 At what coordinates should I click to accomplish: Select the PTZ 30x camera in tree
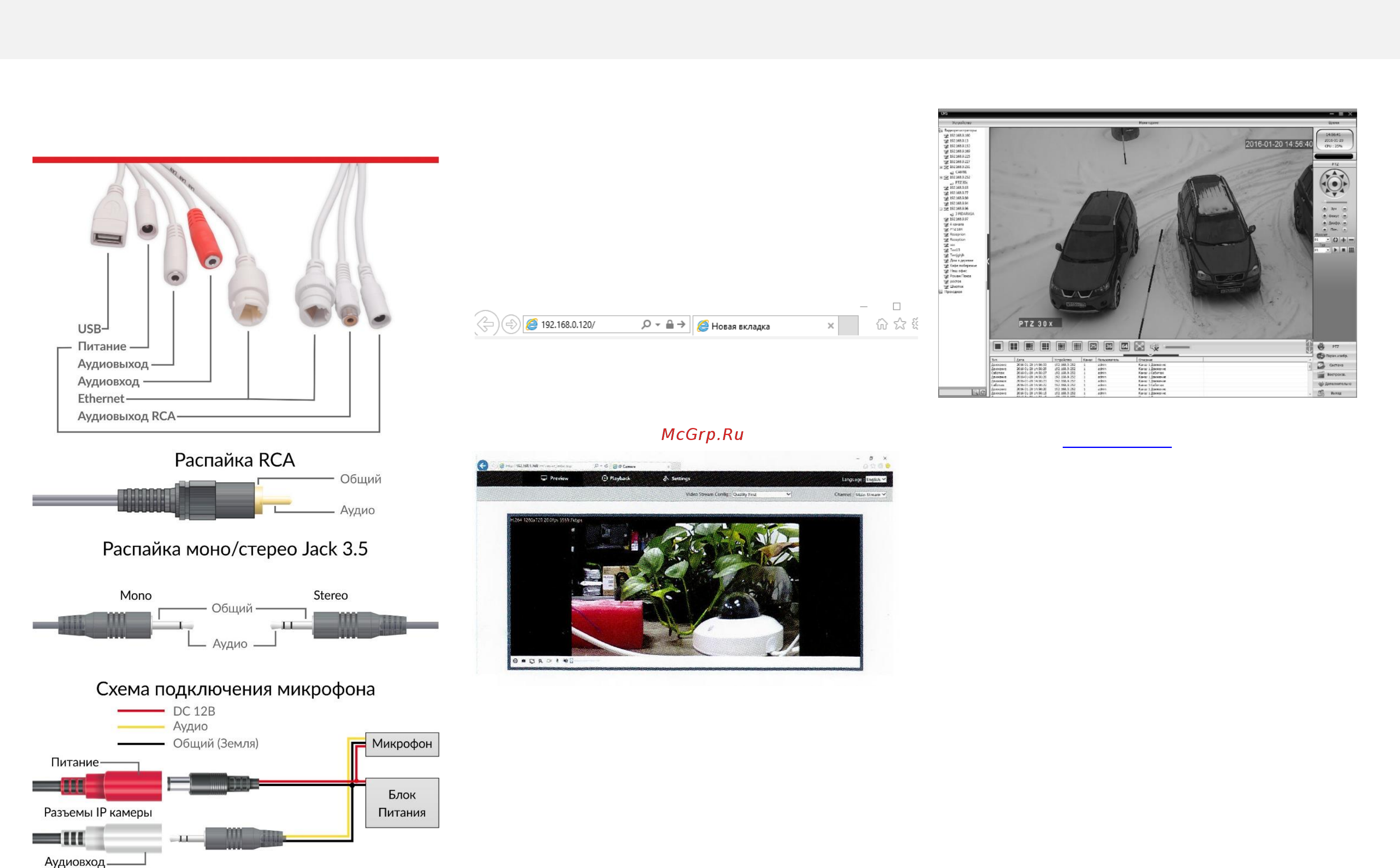(959, 183)
